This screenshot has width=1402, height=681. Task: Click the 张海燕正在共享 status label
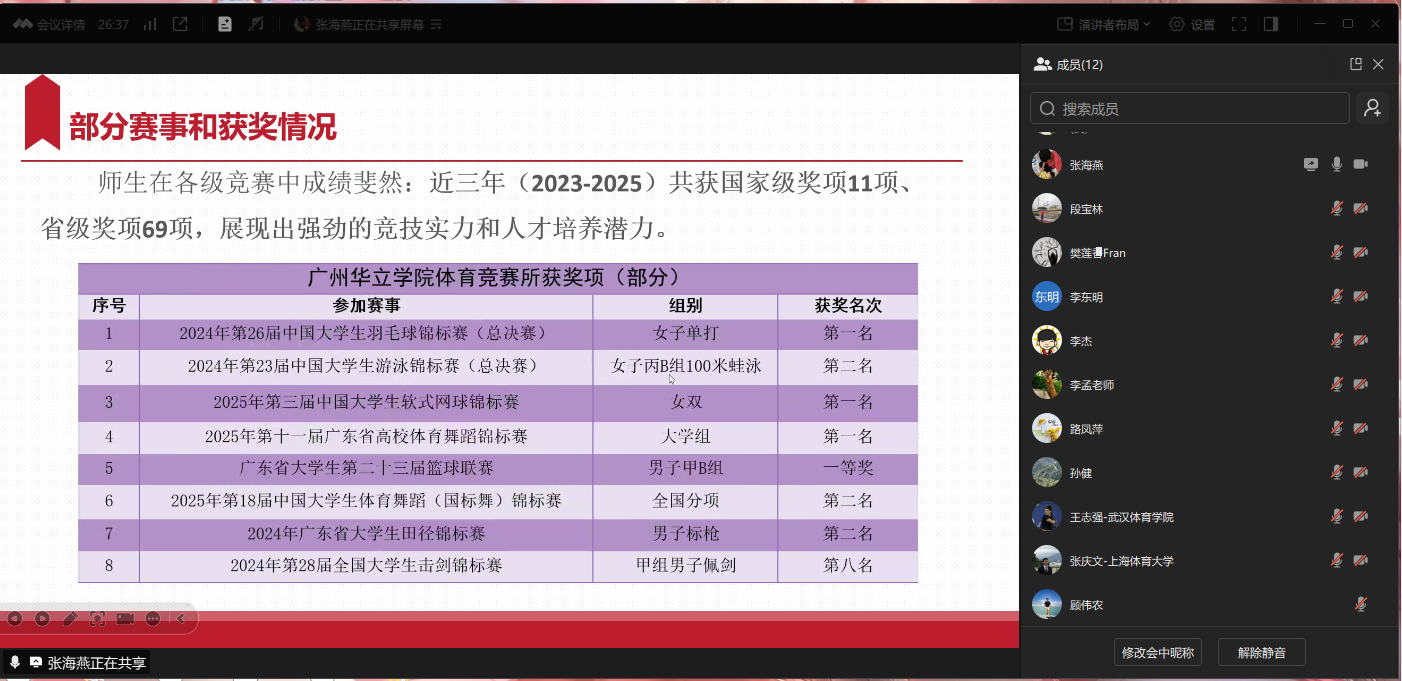[97, 662]
